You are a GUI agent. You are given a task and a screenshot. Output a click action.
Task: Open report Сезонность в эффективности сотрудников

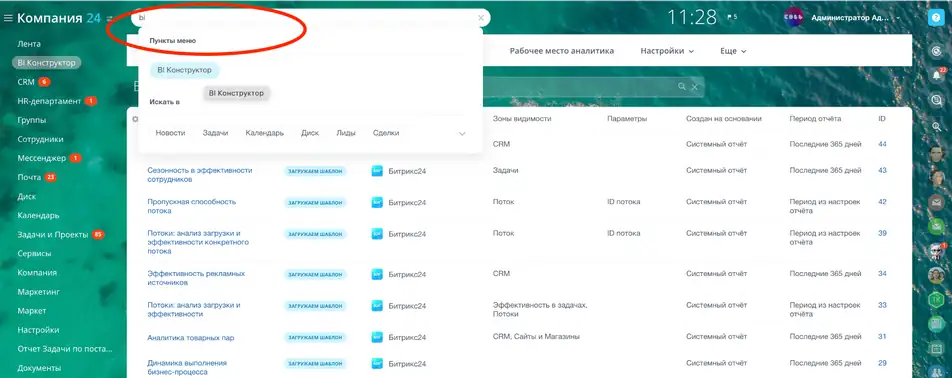click(x=200, y=175)
